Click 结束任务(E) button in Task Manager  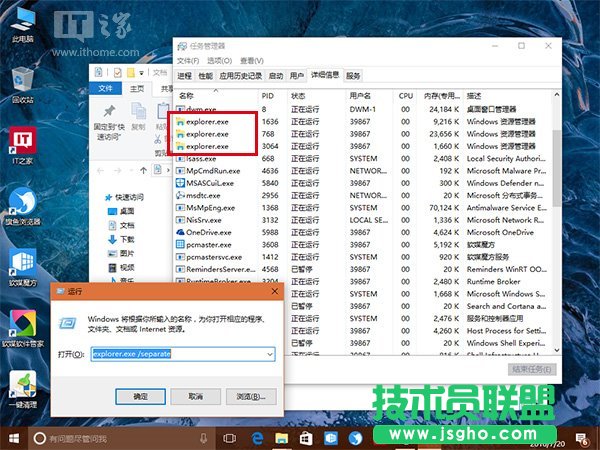point(532,369)
